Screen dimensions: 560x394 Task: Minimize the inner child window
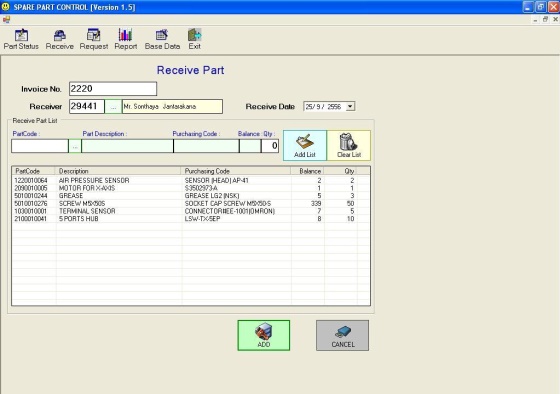pyautogui.click(x=535, y=20)
